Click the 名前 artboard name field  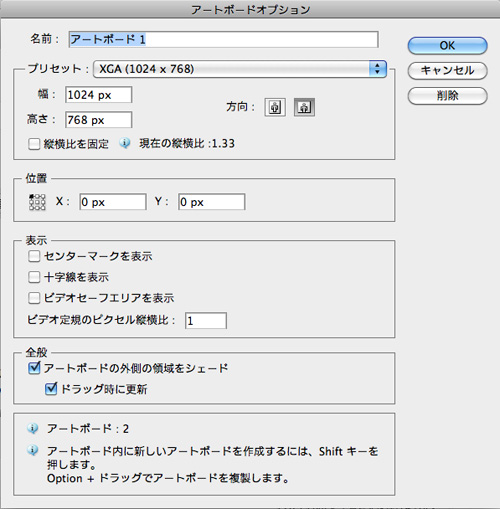[x=223, y=39]
